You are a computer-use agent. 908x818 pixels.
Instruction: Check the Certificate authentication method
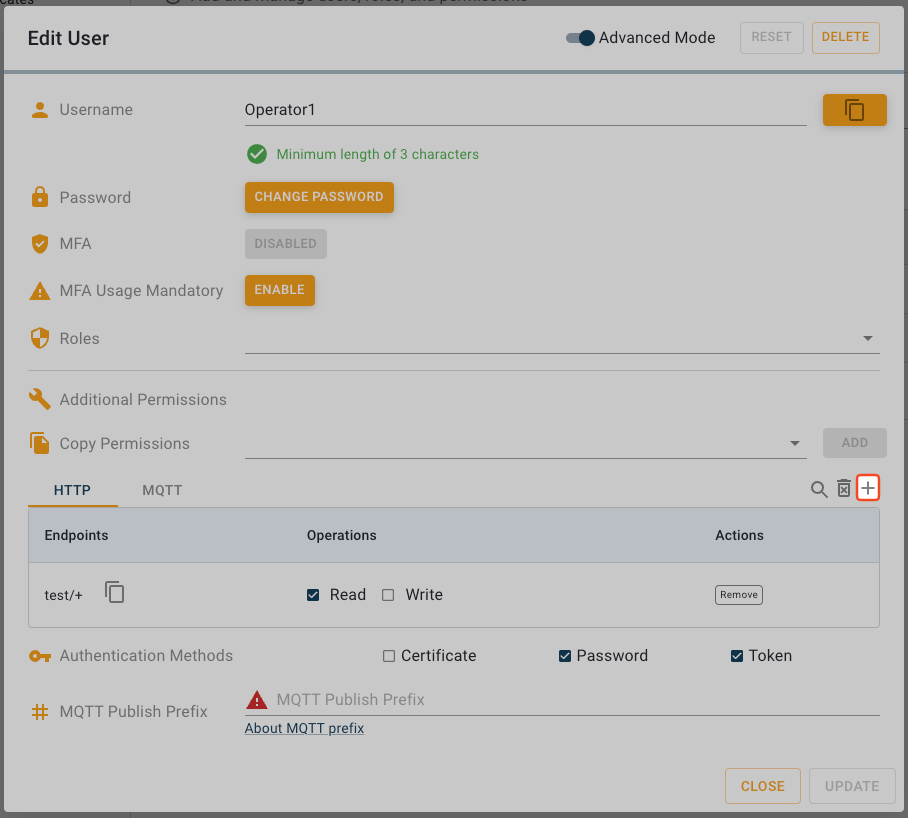[x=388, y=655]
